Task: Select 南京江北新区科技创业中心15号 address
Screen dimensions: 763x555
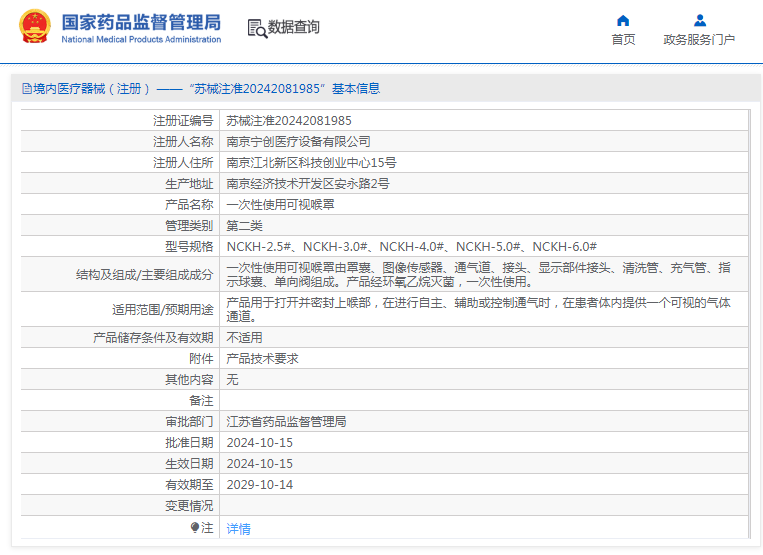Action: pos(311,162)
